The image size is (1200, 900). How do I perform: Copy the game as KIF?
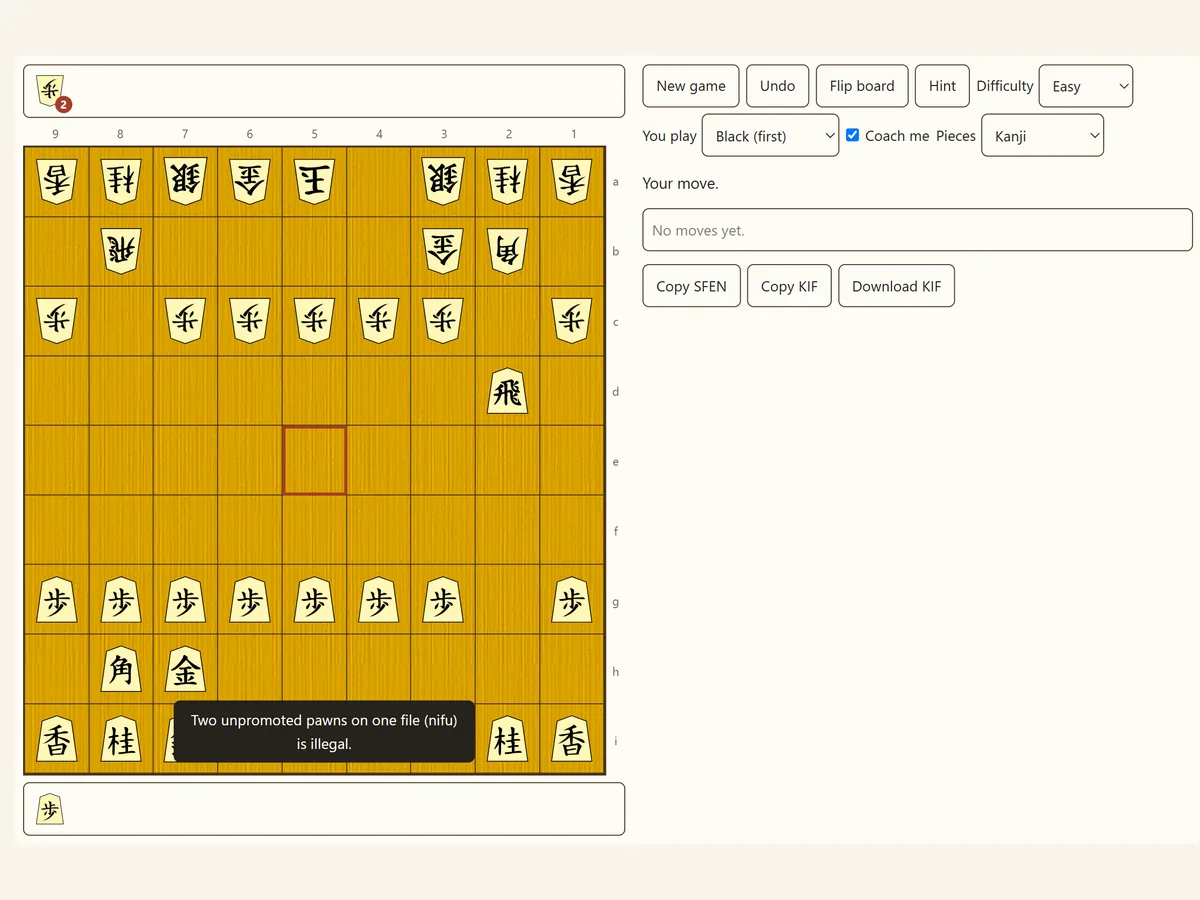pos(789,286)
